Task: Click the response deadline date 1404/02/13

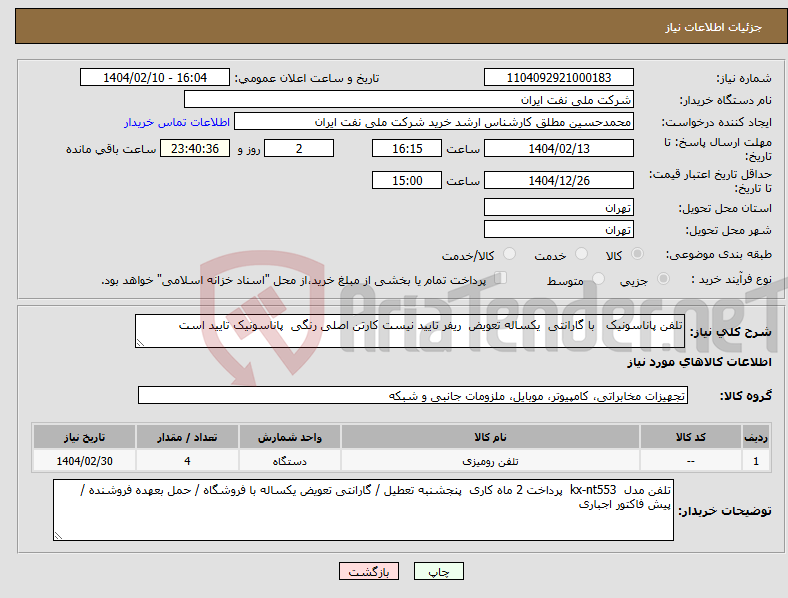Action: 559,148
